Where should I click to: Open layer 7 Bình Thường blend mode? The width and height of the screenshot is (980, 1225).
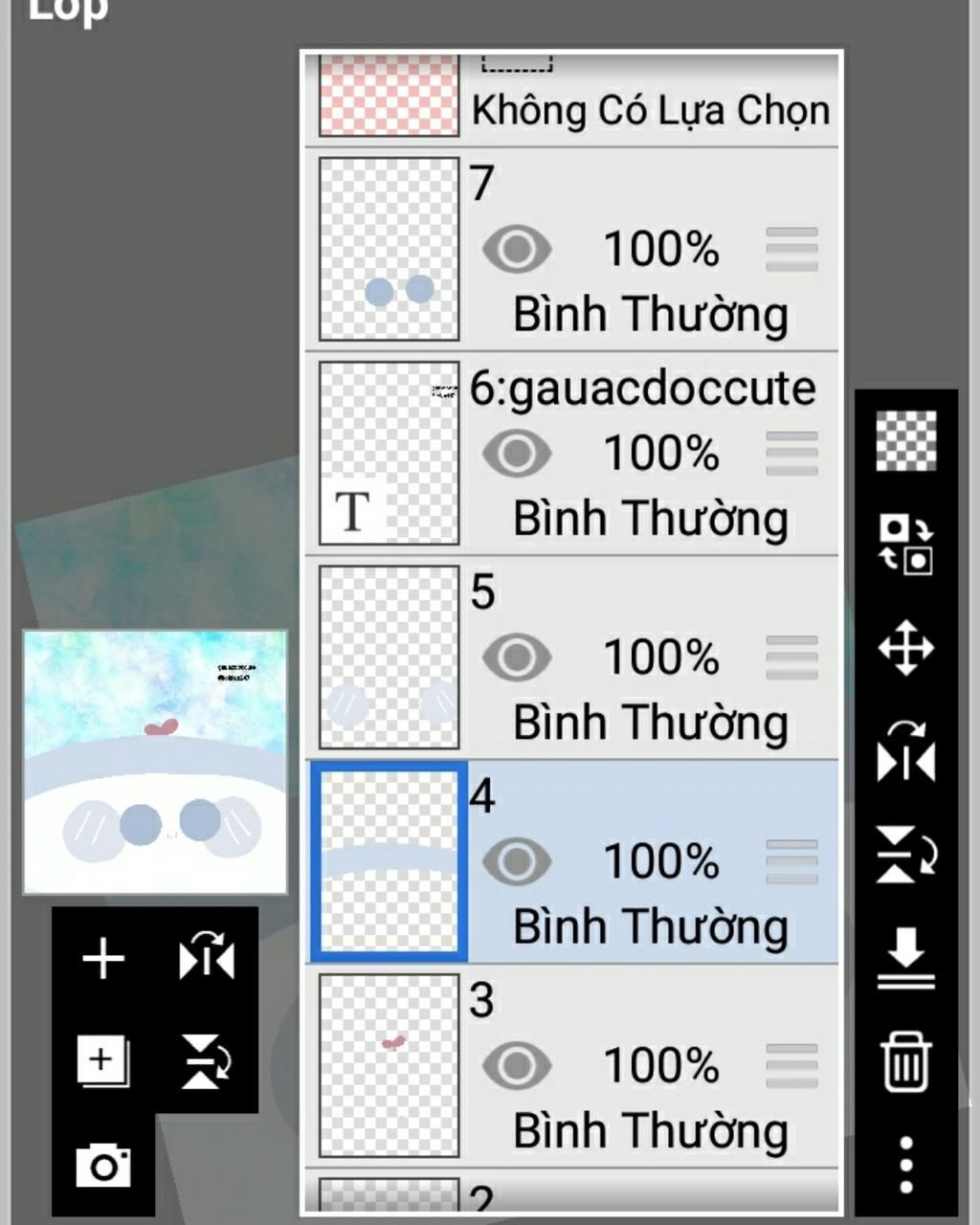(x=651, y=315)
